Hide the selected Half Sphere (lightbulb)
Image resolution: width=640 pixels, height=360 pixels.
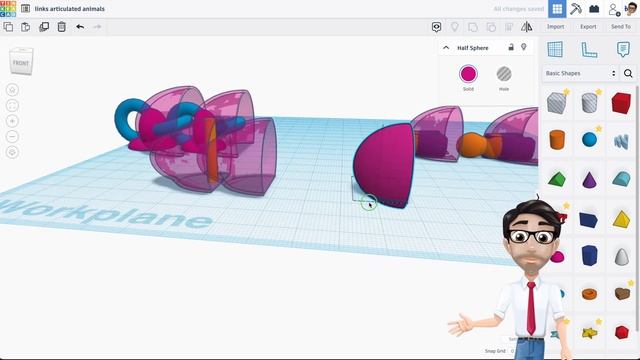[524, 47]
